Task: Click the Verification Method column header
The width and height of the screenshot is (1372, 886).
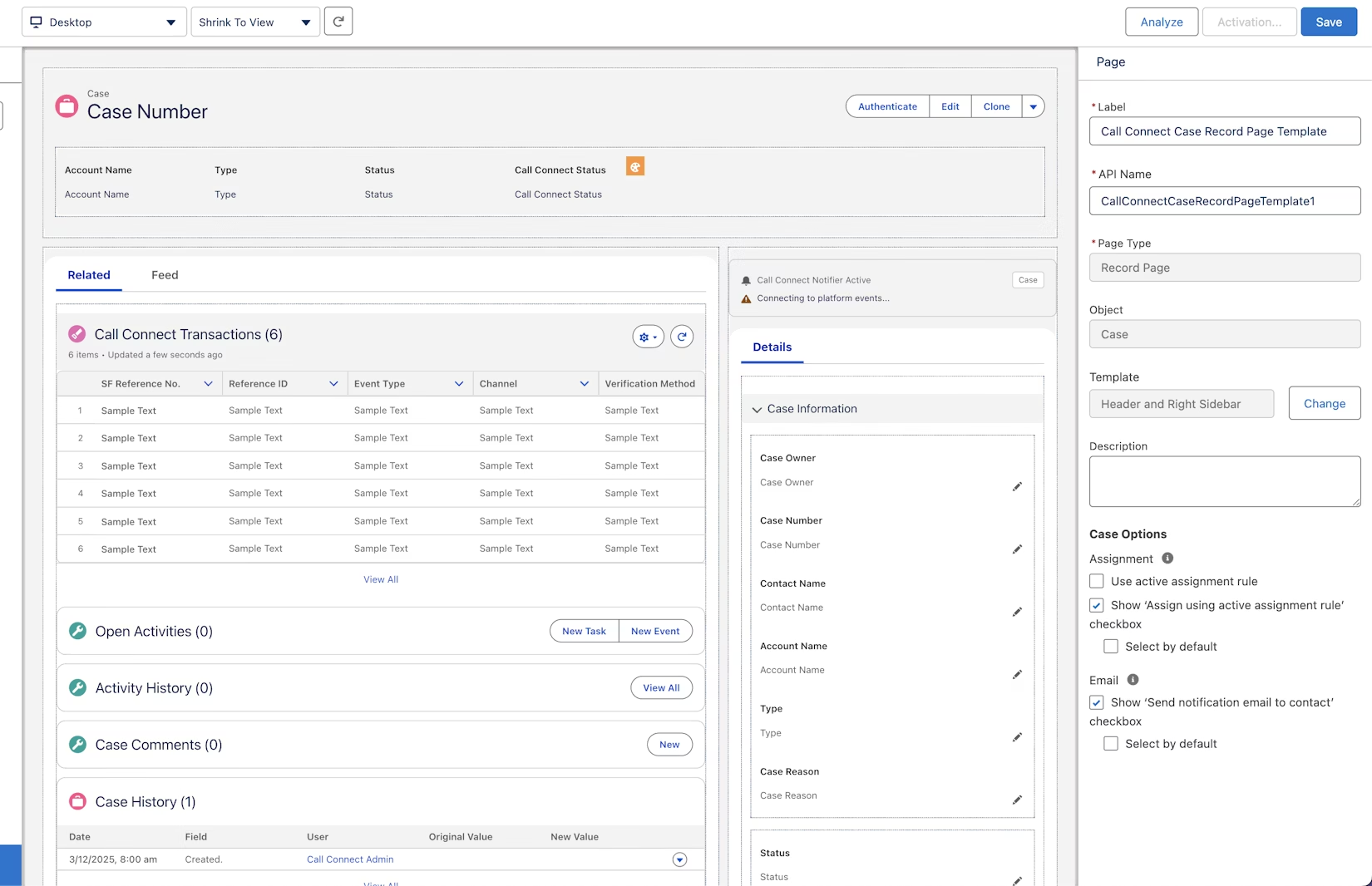Action: 650,383
